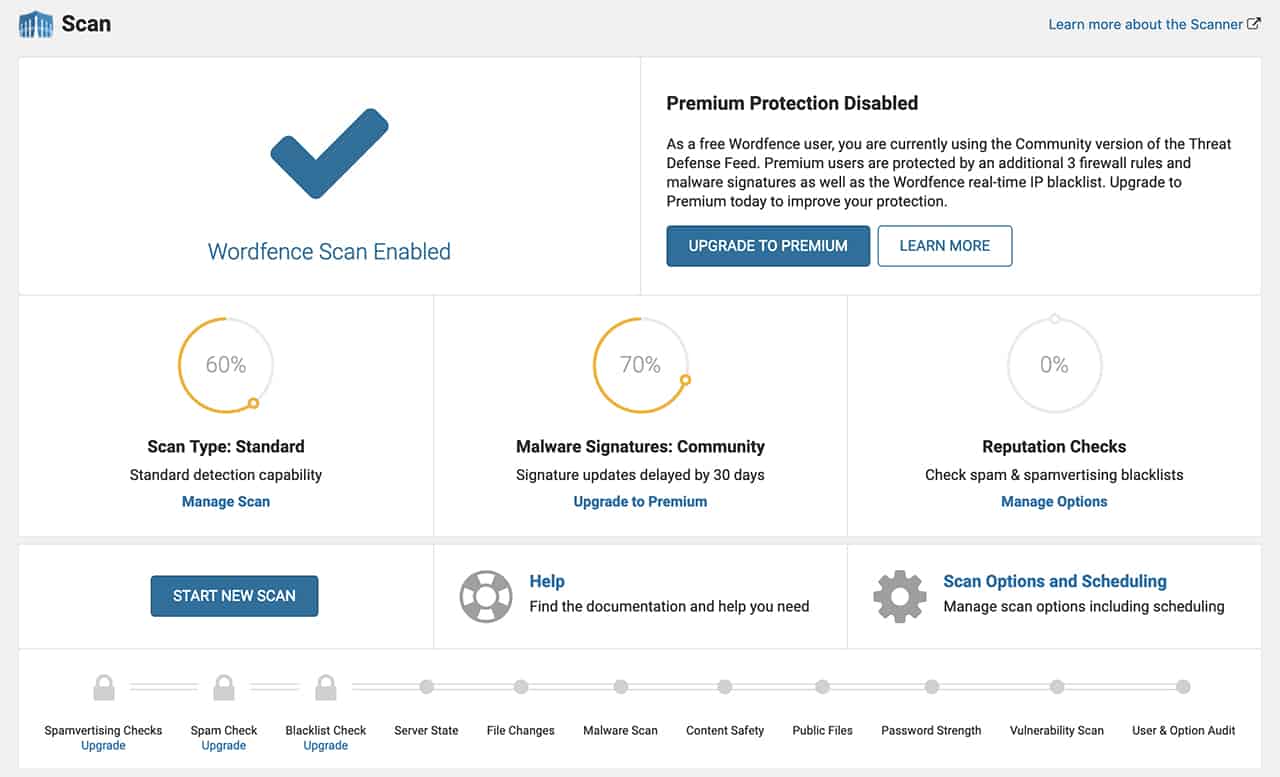1280x777 pixels.
Task: Click Upgrade under Spamvertising Checks
Action: (103, 746)
